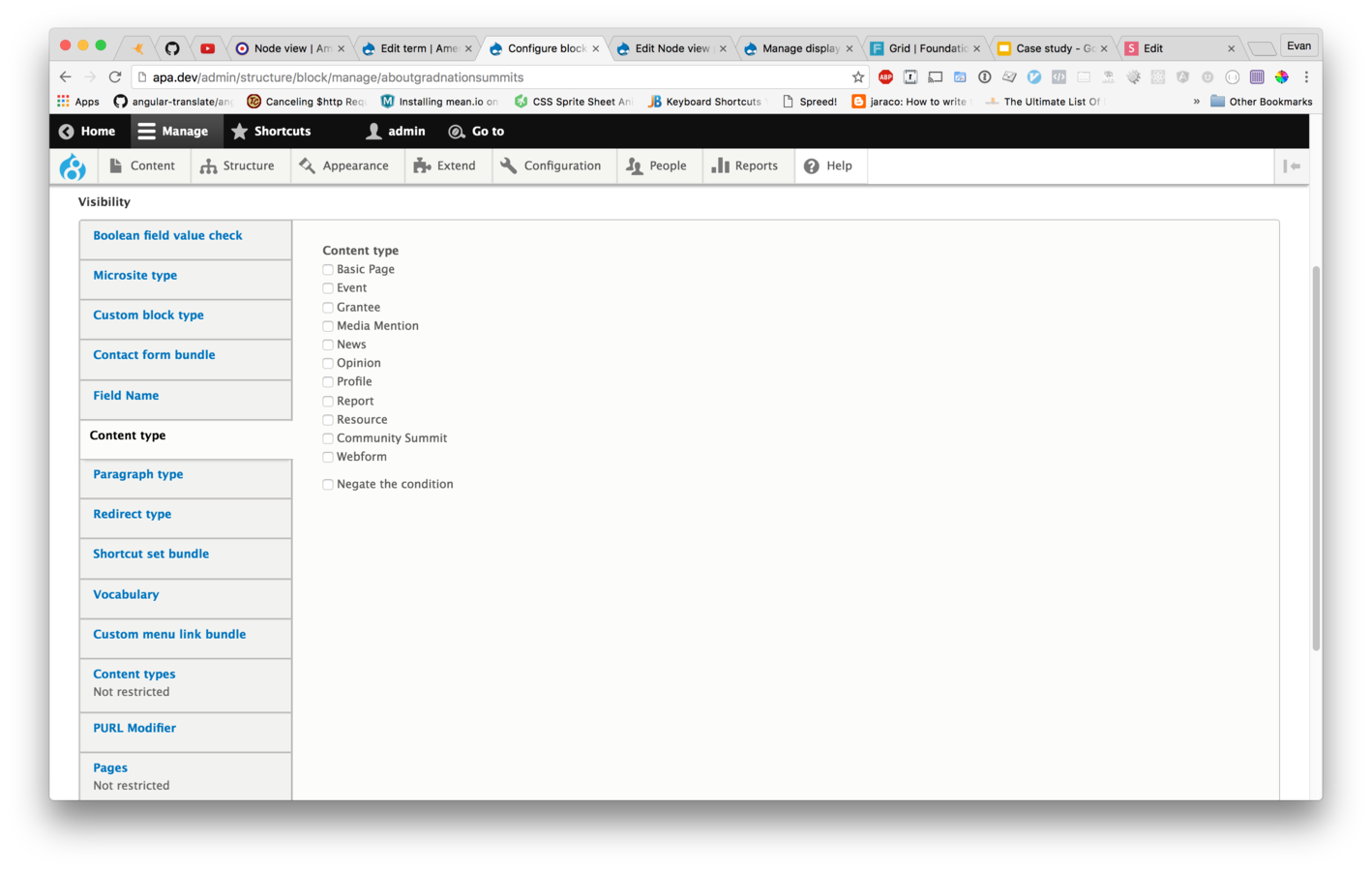Viewport: 1372px width, 871px height.
Task: Click the AdBlock Plus extension icon
Action: click(885, 76)
